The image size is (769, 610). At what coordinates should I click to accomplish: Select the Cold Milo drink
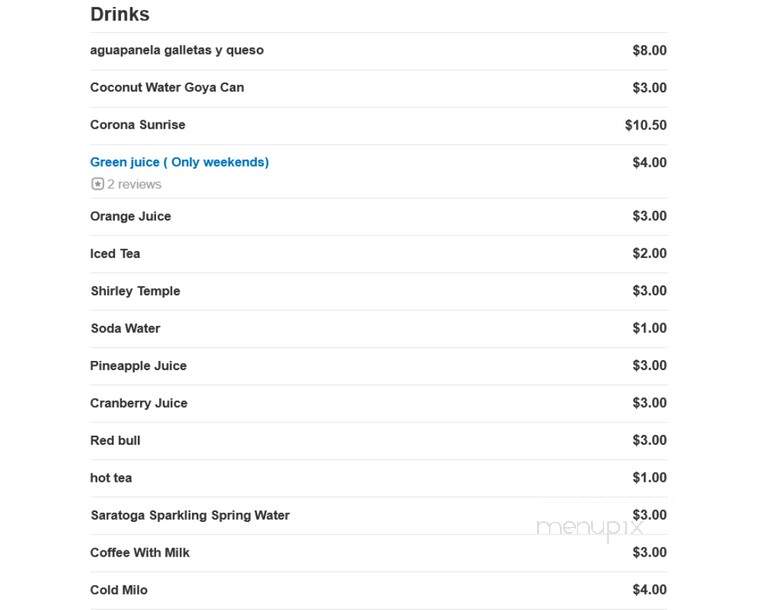(x=119, y=590)
